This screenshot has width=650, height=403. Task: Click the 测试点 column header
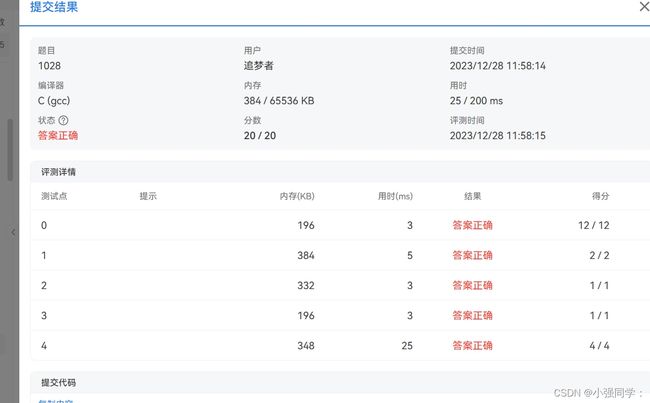(x=54, y=196)
